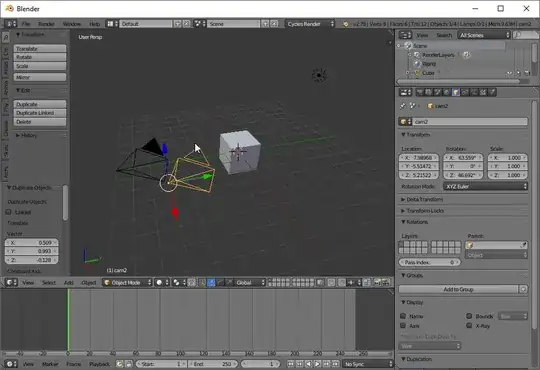Image resolution: width=540 pixels, height=370 pixels.
Task: Select the rotate manipulator icon
Action: [220, 282]
